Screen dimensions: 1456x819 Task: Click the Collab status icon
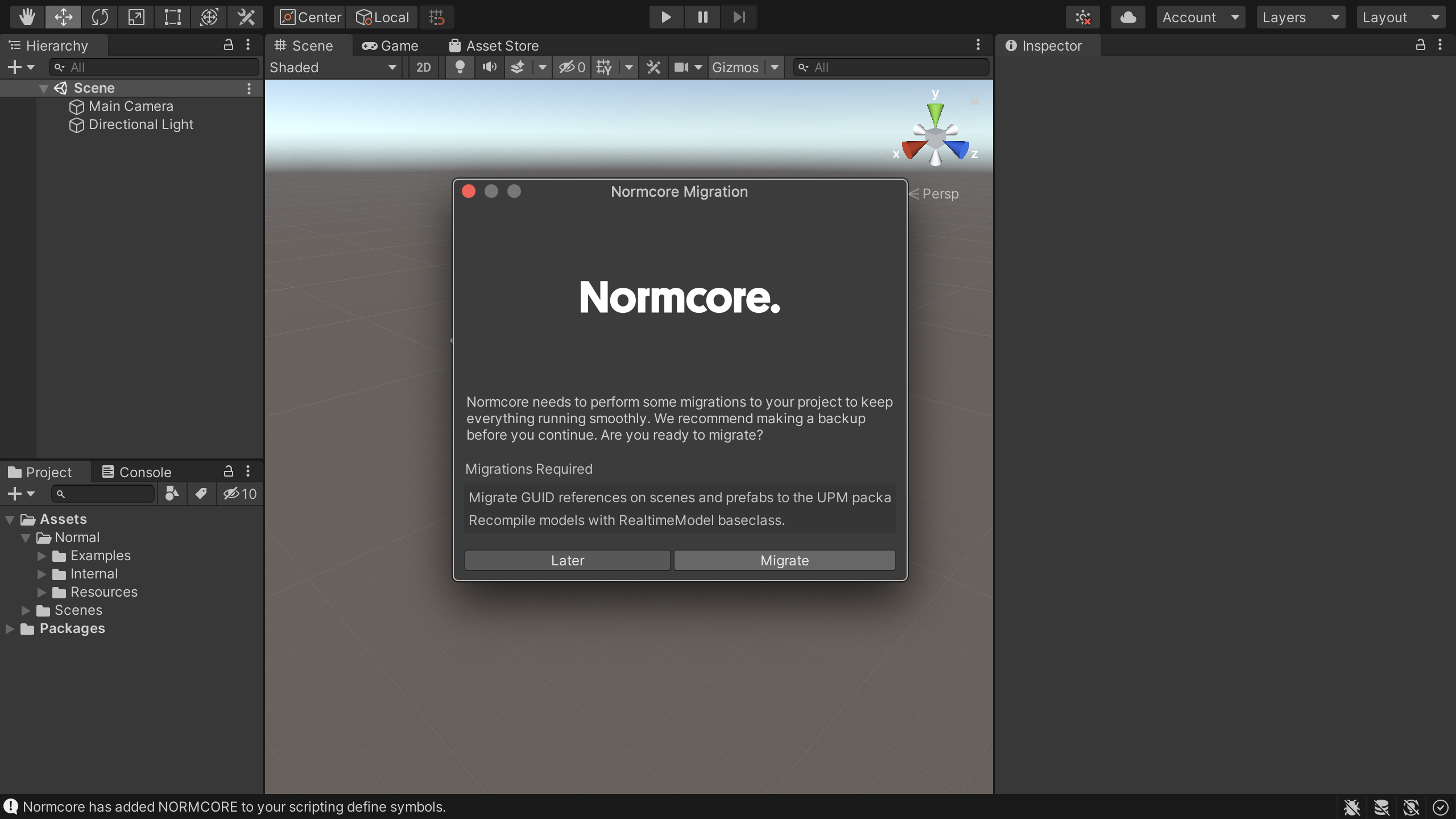pyautogui.click(x=1083, y=17)
